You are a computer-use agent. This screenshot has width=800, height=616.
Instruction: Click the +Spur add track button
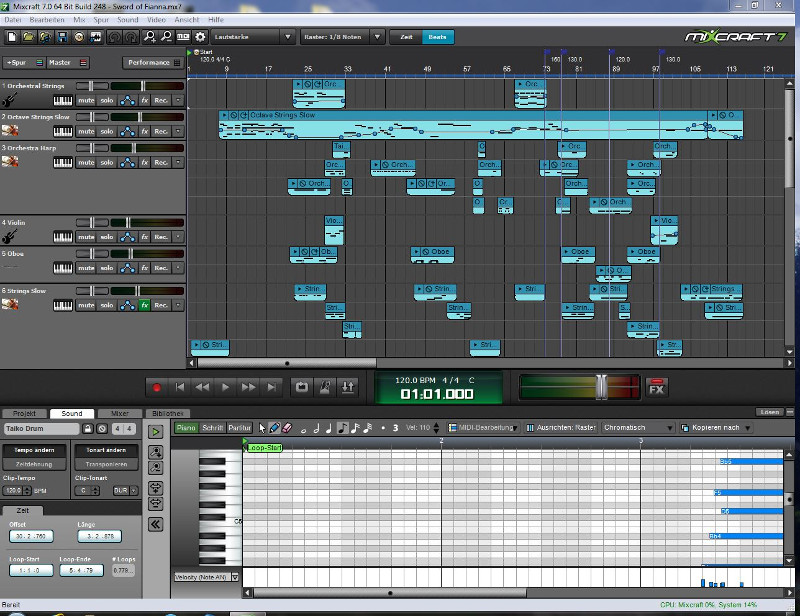coord(24,63)
